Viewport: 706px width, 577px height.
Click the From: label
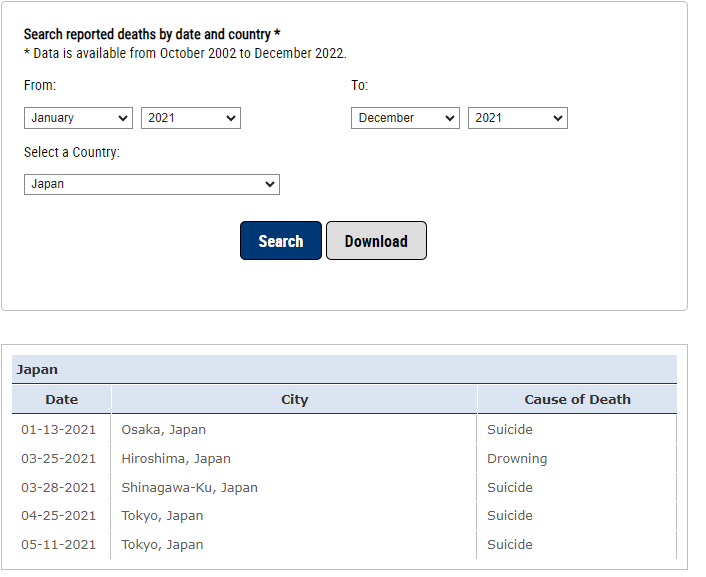(x=40, y=85)
